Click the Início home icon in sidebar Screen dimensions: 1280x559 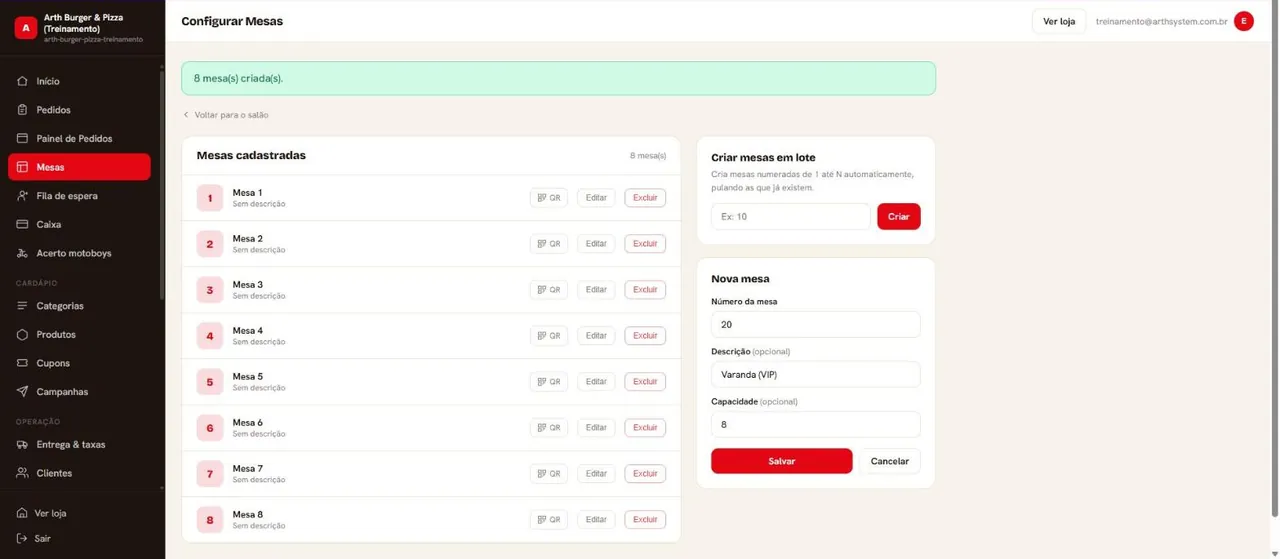pyautogui.click(x=22, y=81)
